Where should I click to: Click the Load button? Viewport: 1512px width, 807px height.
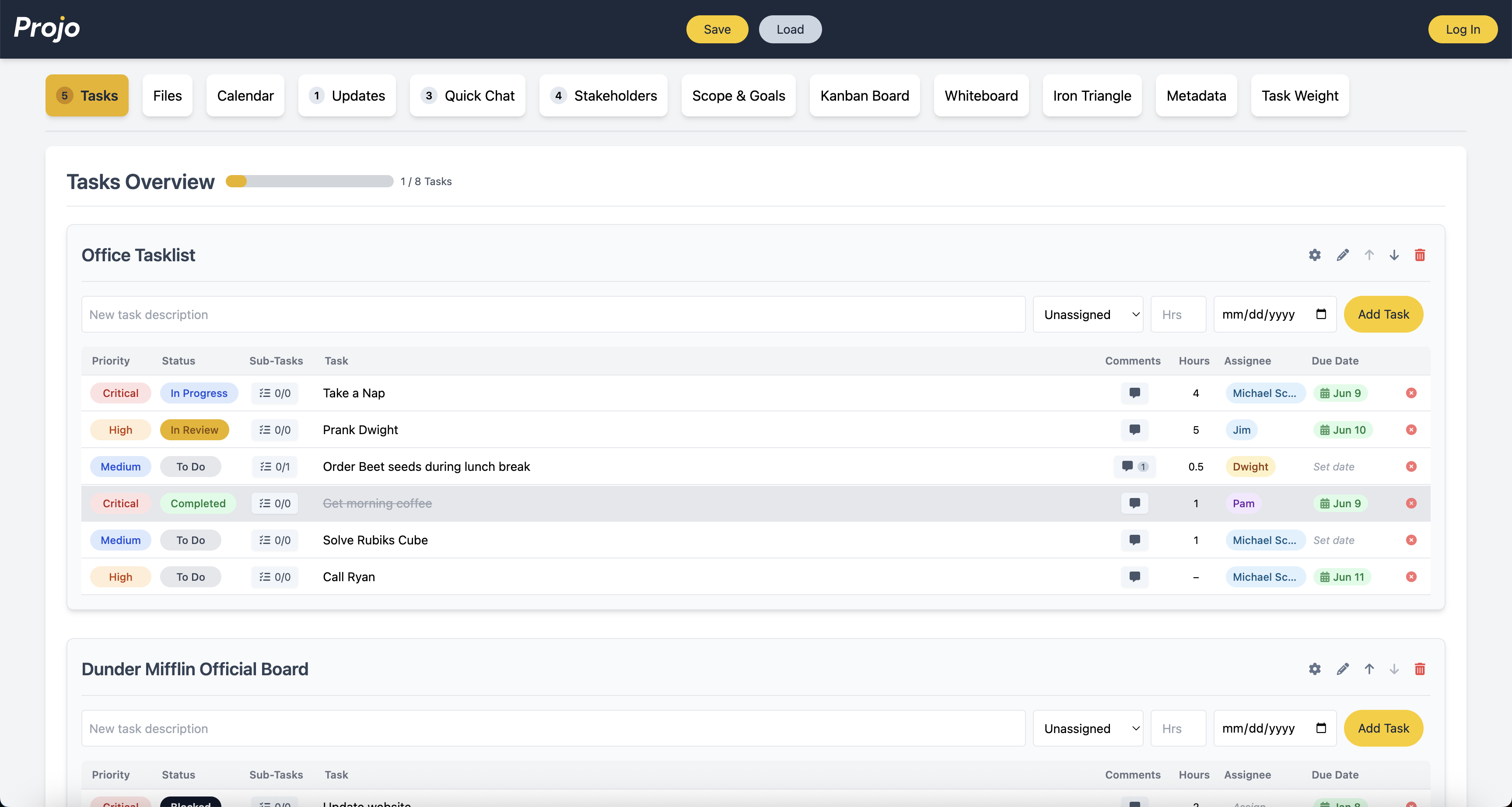[x=790, y=29]
